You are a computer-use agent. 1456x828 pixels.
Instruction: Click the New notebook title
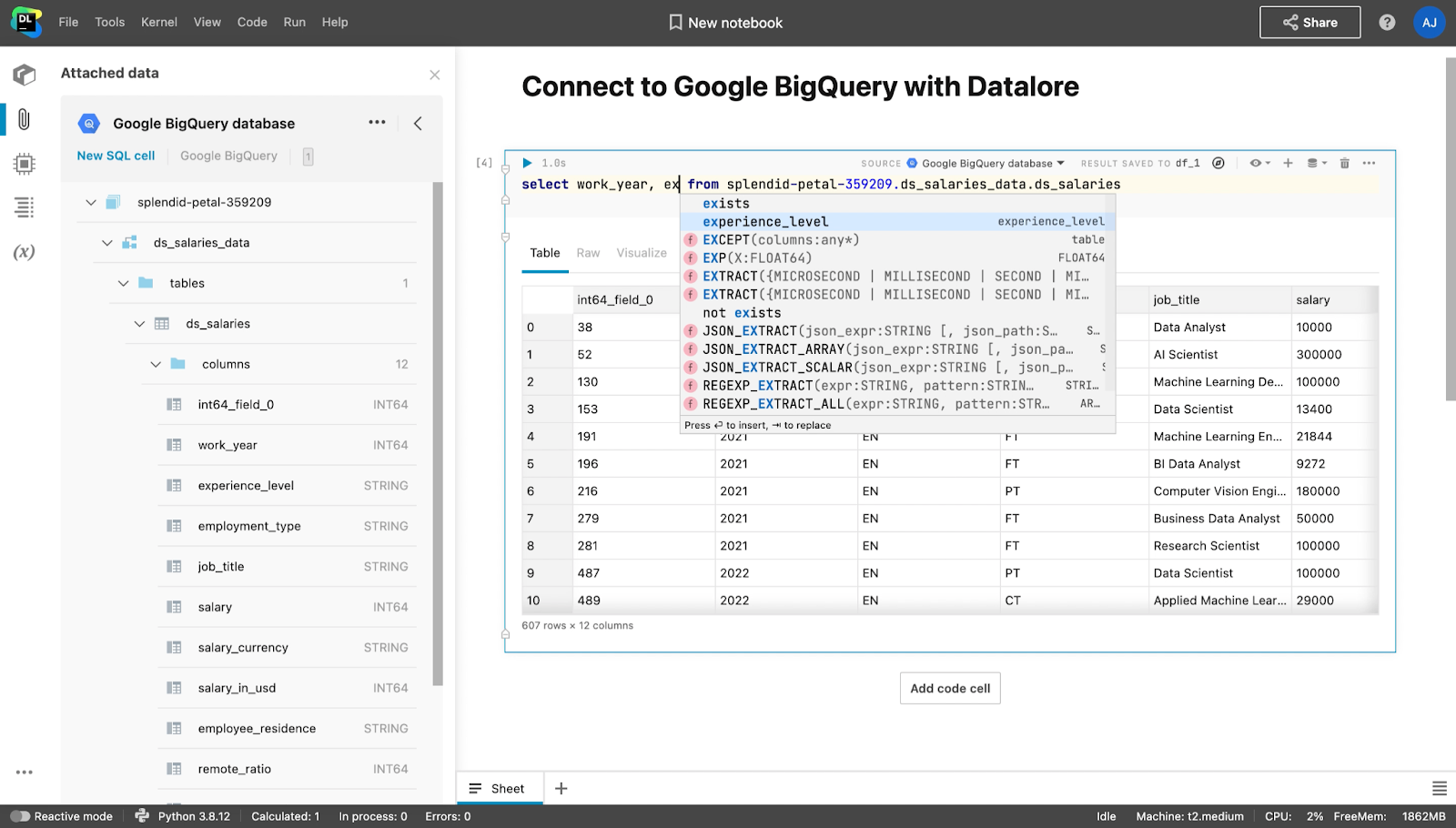click(x=735, y=23)
